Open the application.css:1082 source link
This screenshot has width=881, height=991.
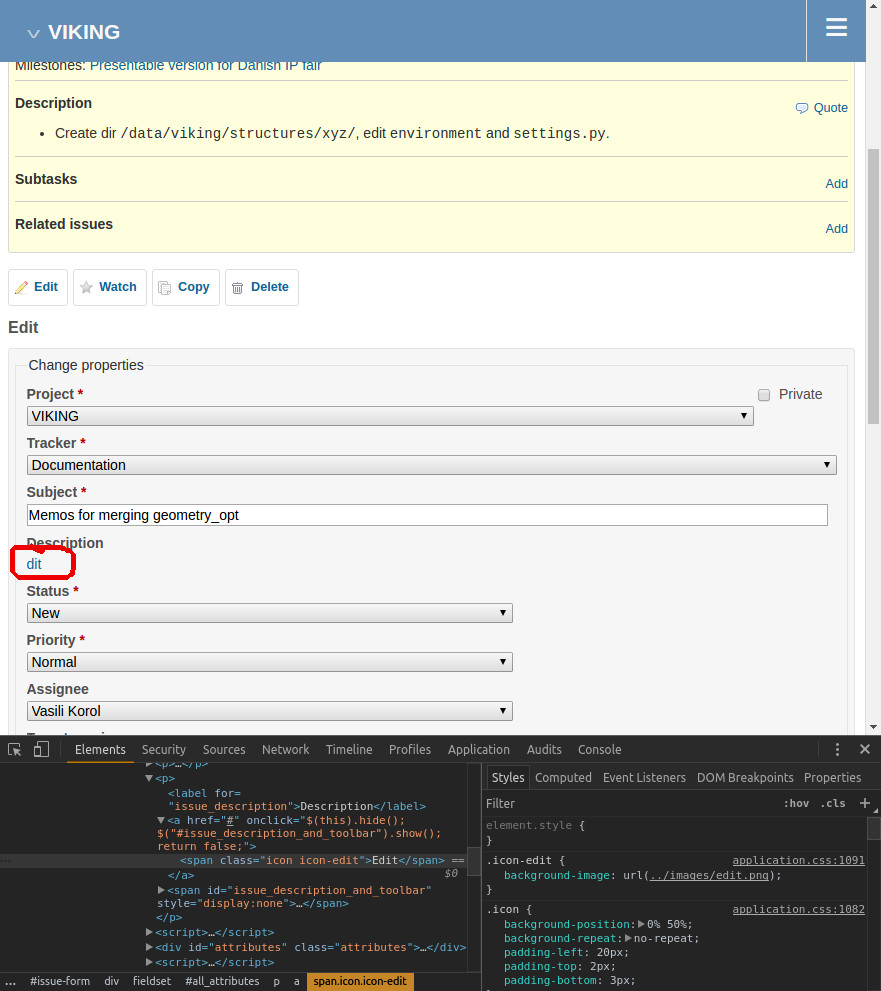tap(798, 909)
